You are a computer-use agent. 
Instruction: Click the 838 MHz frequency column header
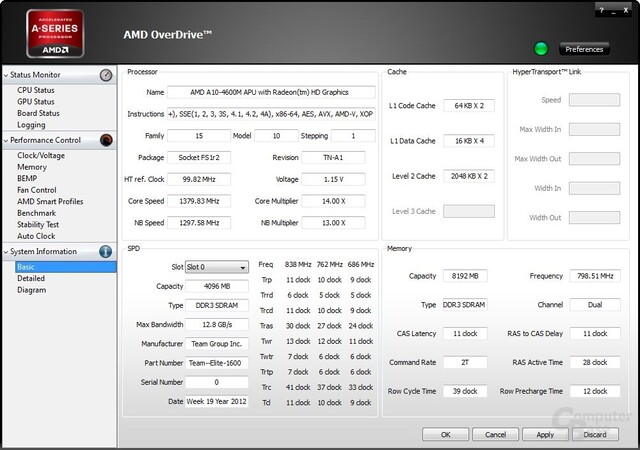pos(298,264)
